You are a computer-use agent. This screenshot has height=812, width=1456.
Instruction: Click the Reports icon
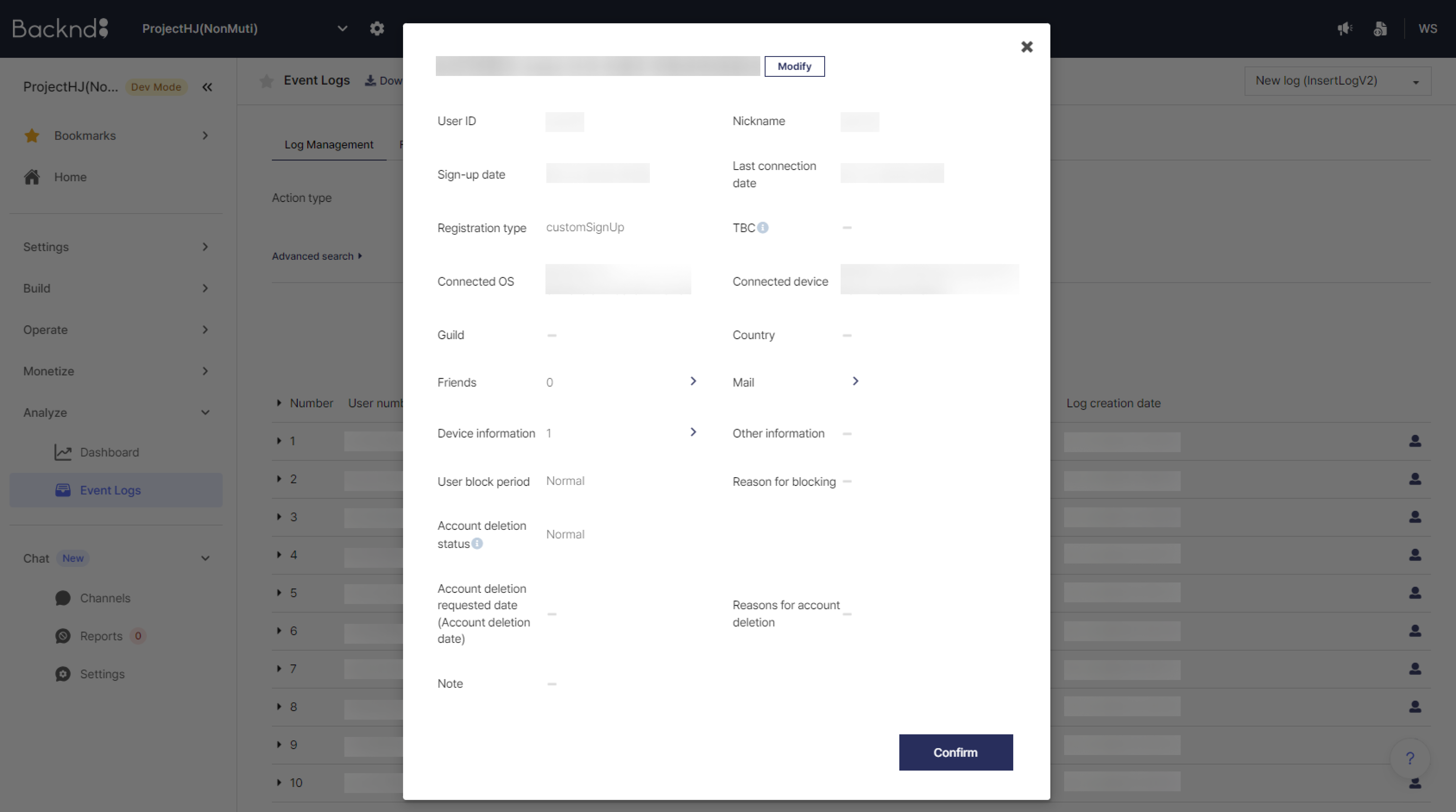[63, 636]
